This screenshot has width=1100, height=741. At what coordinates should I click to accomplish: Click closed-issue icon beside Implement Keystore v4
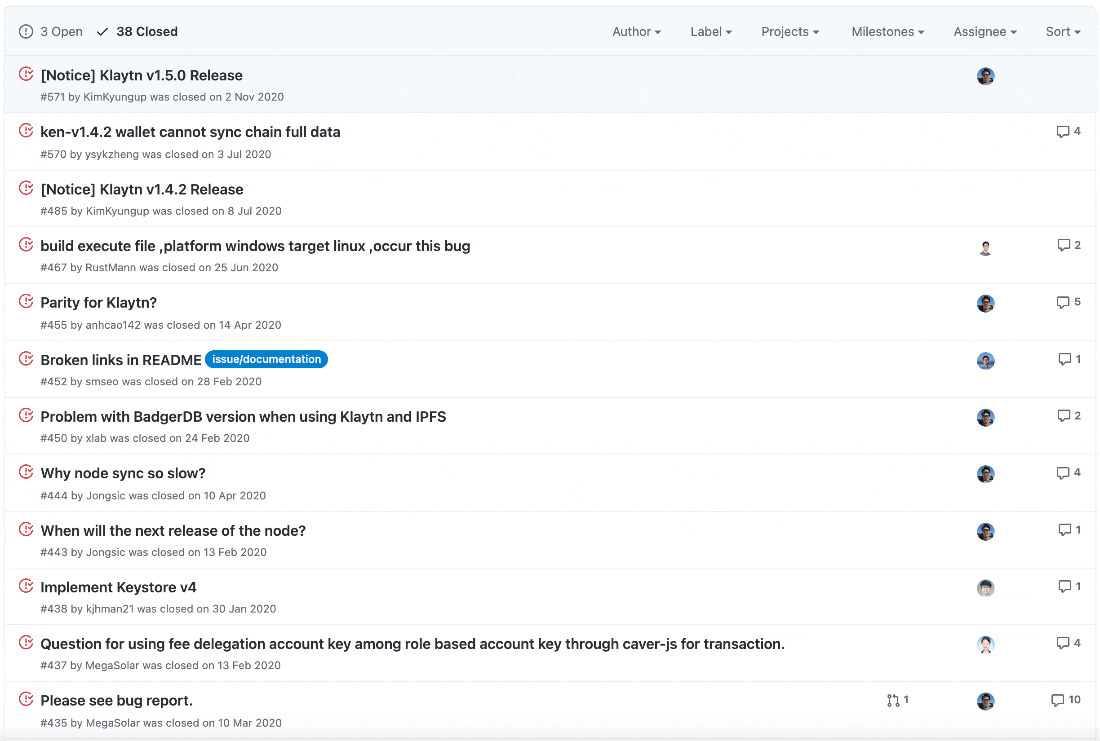coord(26,586)
